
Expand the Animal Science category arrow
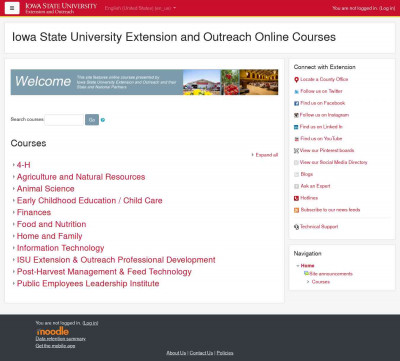14,189
